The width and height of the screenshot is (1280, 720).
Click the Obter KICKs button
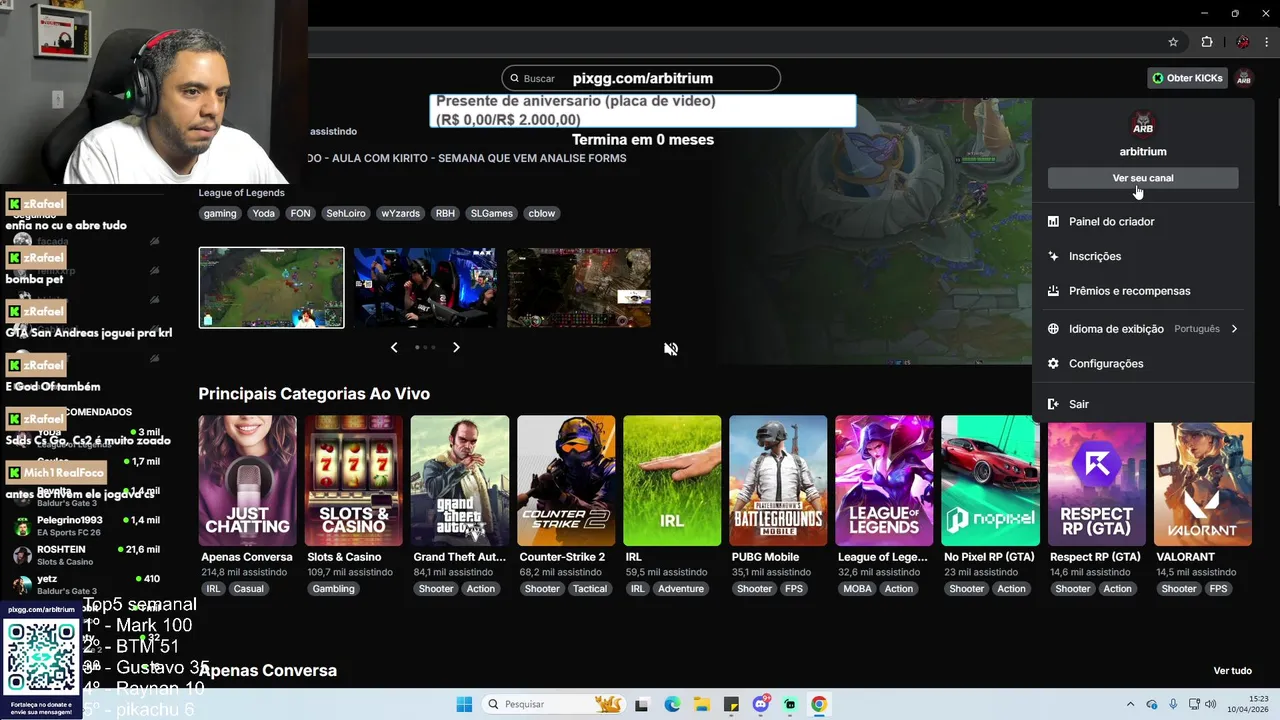tap(1188, 78)
